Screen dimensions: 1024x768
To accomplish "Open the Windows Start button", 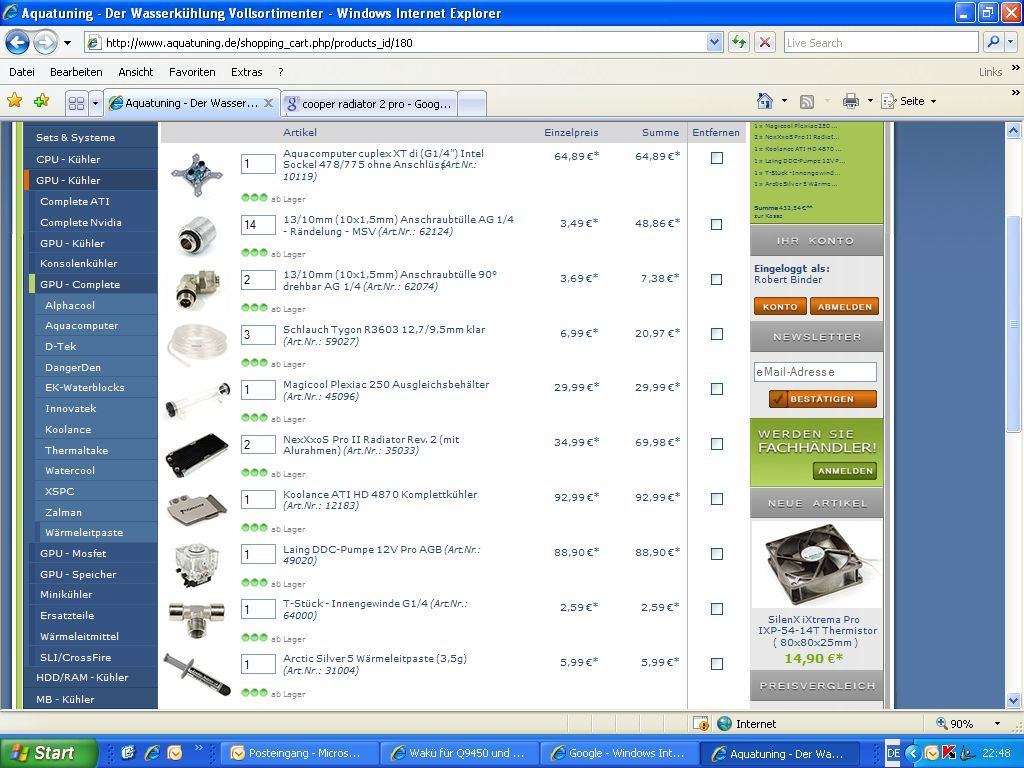I will (x=48, y=753).
